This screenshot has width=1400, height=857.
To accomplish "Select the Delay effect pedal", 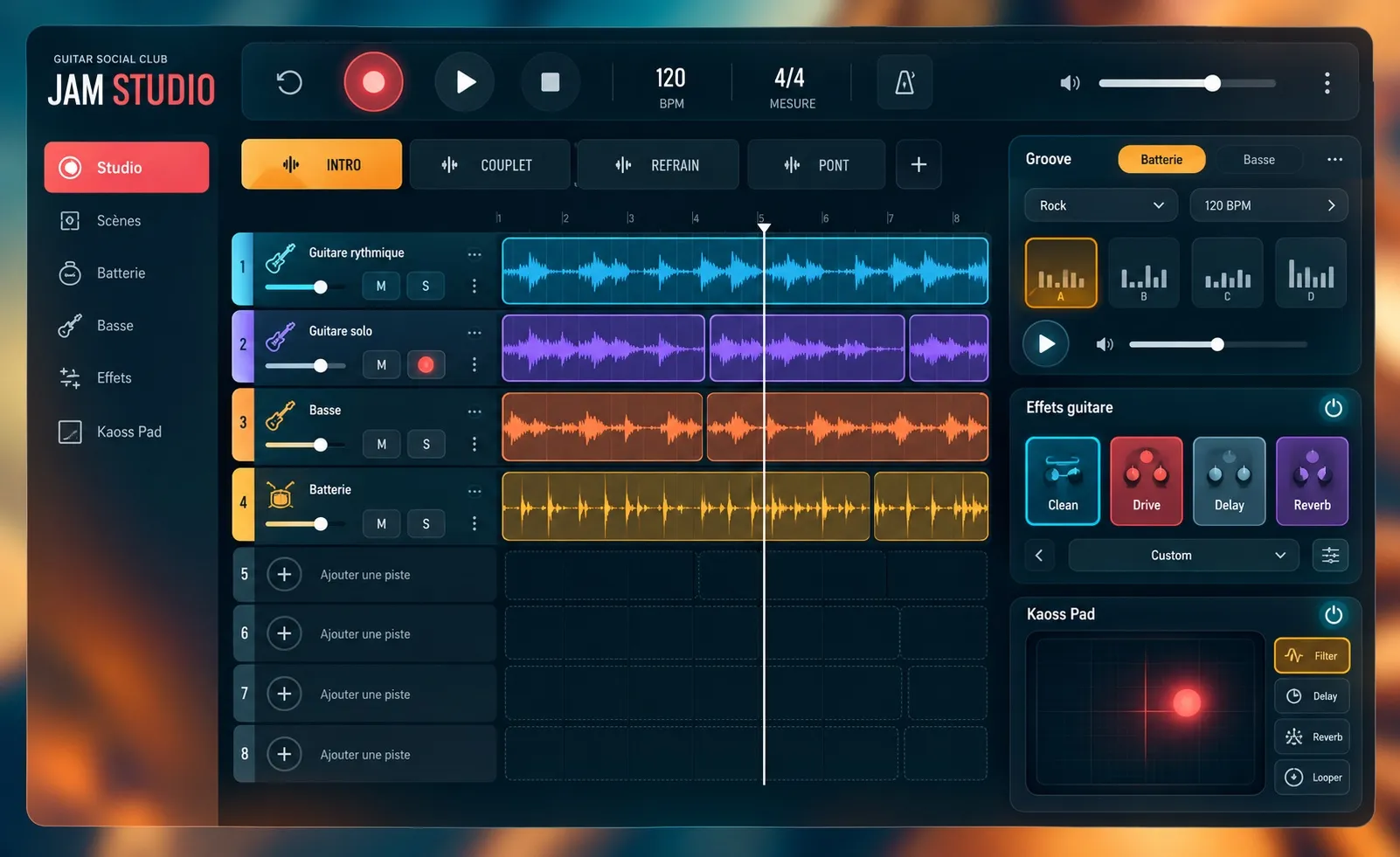I will pos(1229,481).
